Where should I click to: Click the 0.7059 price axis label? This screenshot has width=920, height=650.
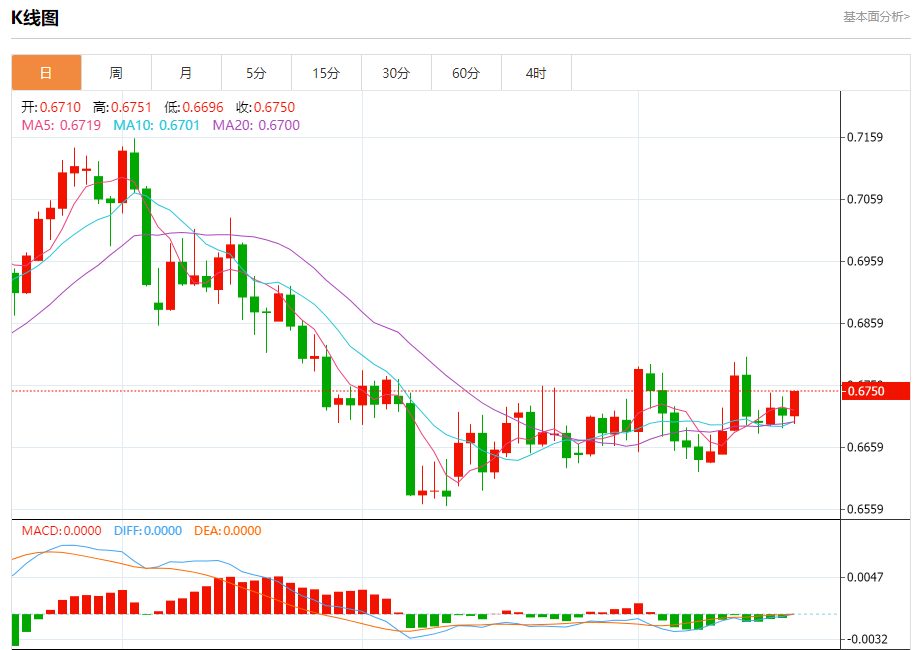(x=865, y=199)
